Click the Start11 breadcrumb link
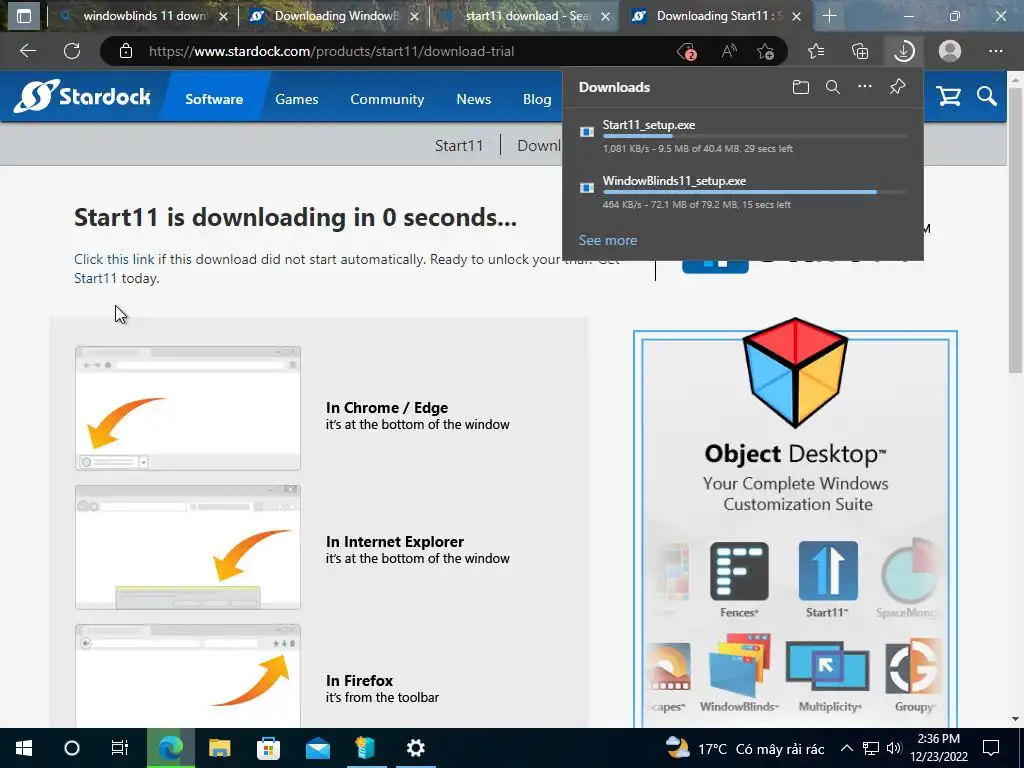Image resolution: width=1024 pixels, height=768 pixels. click(x=459, y=145)
